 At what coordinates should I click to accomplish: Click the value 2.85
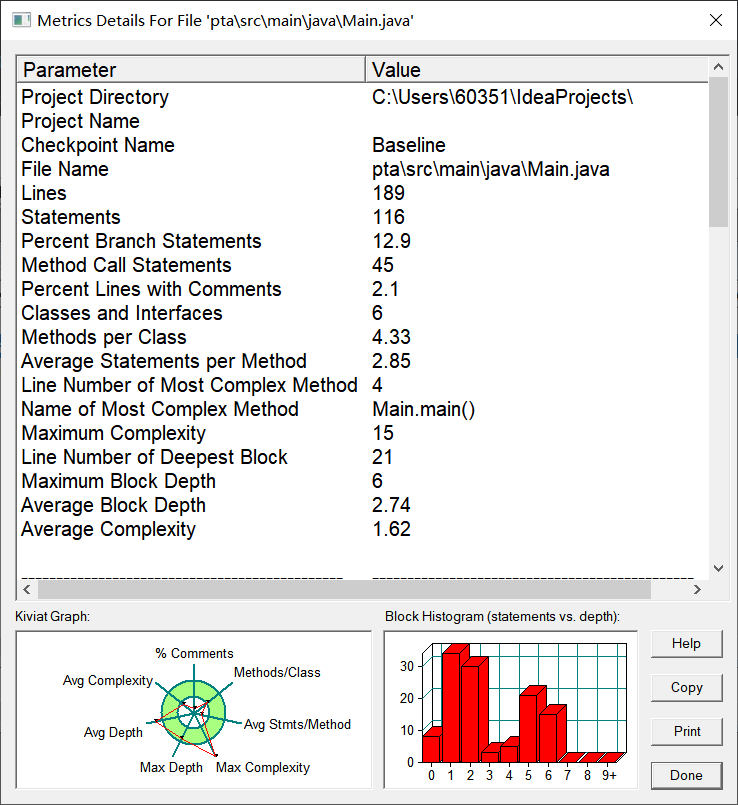[391, 361]
